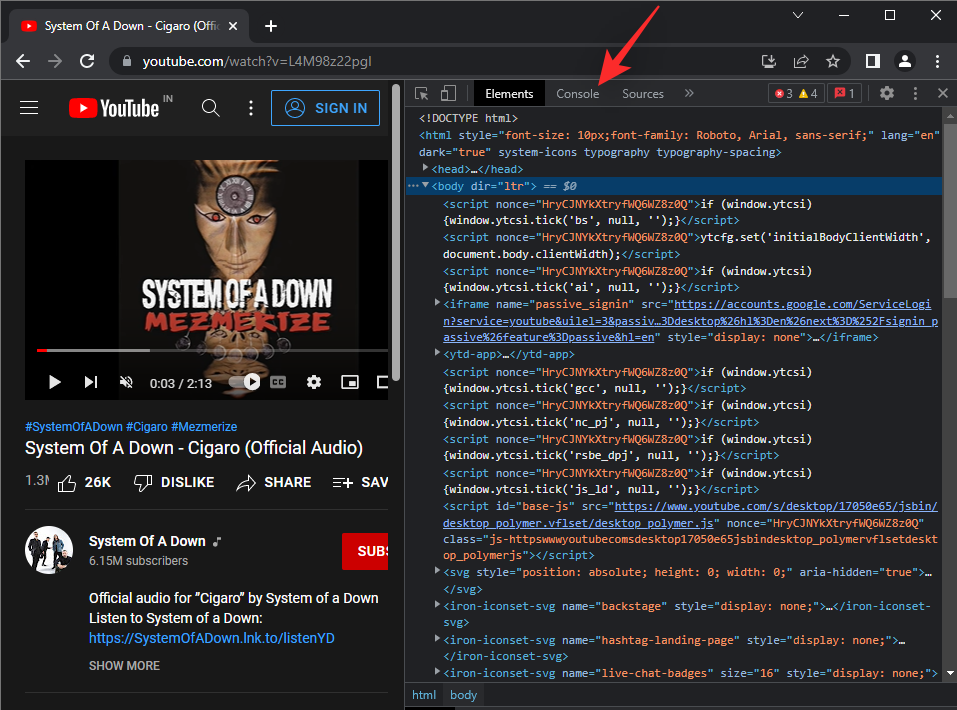957x710 pixels.
Task: Open YouTube hamburger guide menu
Action: 29,108
